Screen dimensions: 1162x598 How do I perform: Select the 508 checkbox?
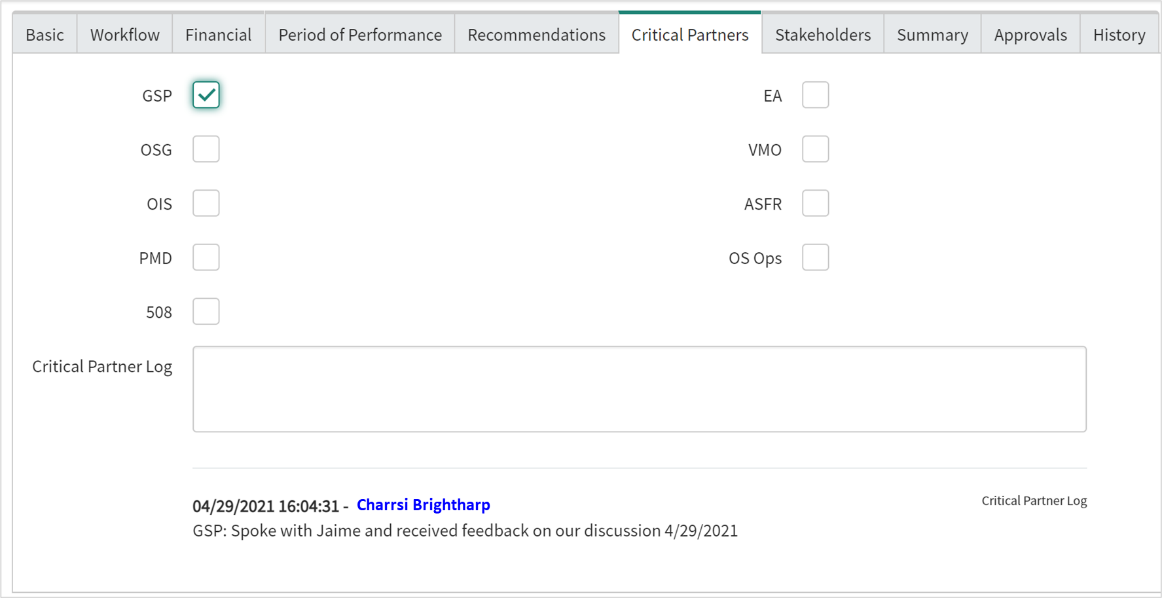pyautogui.click(x=206, y=311)
